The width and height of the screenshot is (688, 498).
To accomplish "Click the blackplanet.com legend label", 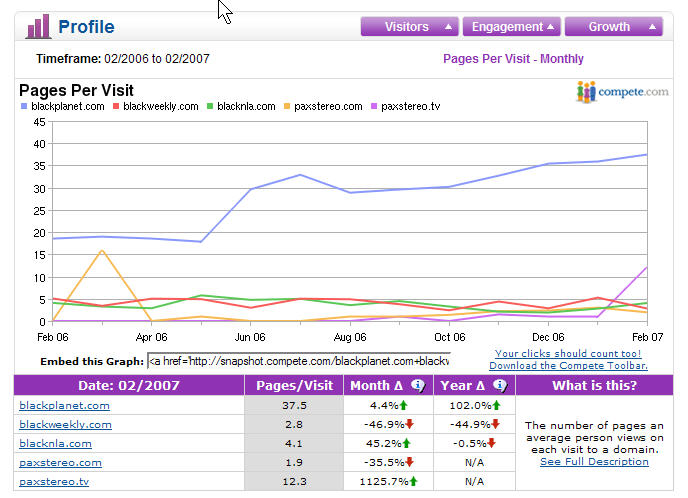I will [68, 106].
